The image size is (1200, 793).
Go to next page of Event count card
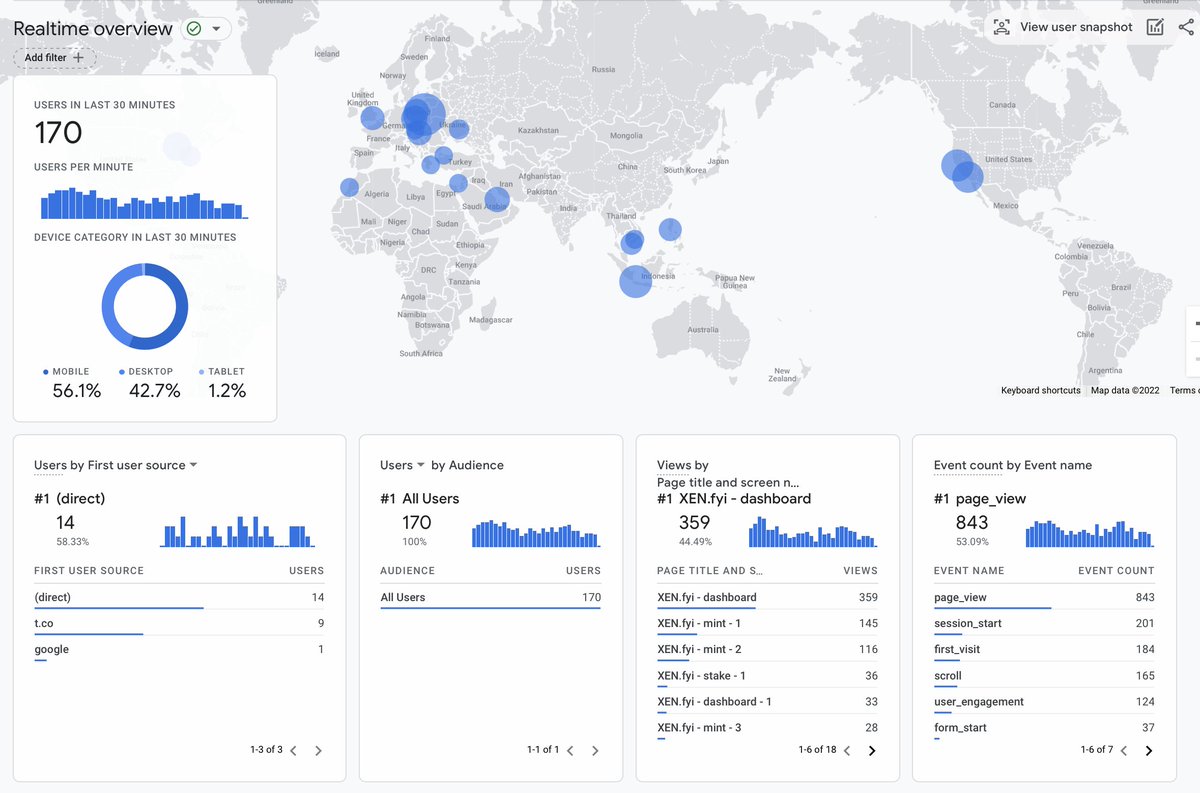[1148, 750]
